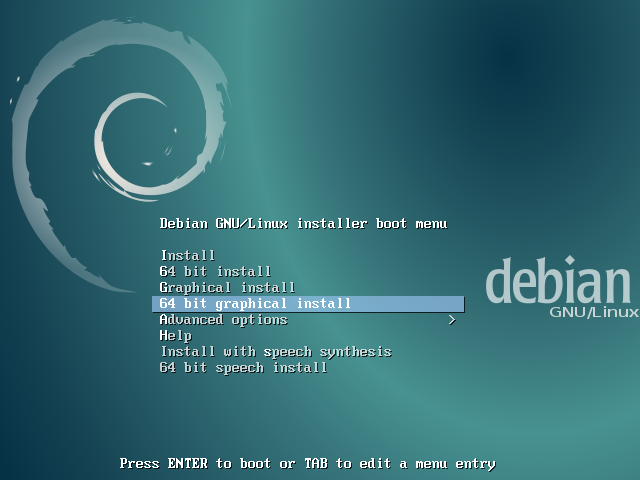Screen dimensions: 640x480
Task: Select Install with speech synthesis
Action: click(x=275, y=352)
